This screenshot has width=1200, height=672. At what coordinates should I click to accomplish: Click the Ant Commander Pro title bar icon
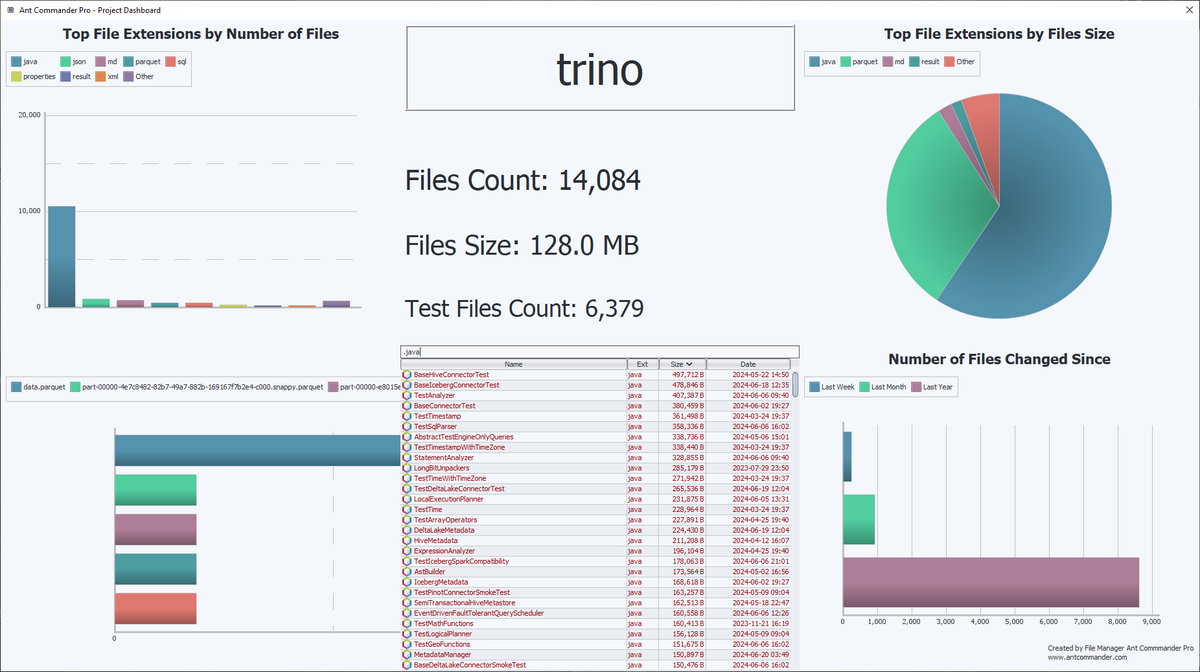pos(10,10)
